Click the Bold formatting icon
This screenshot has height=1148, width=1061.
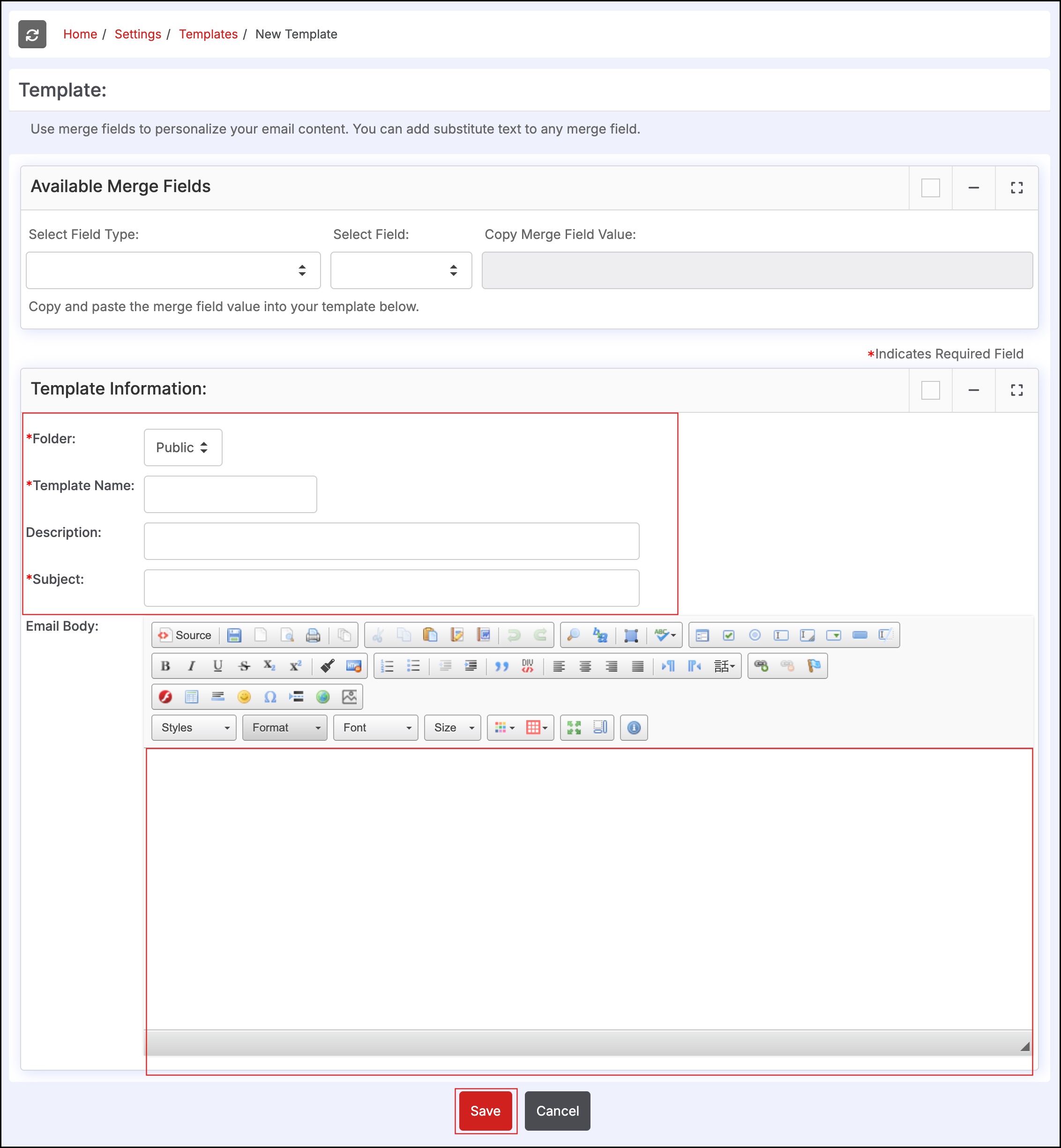click(165, 666)
